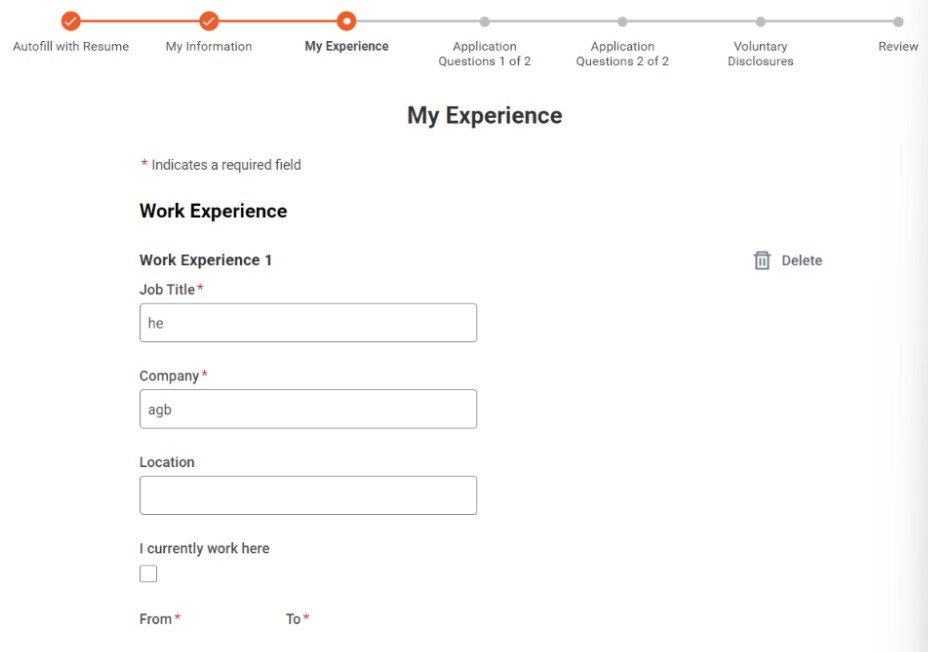The width and height of the screenshot is (928, 652).
Task: Click into the Company field containing 'agb'
Action: (308, 409)
